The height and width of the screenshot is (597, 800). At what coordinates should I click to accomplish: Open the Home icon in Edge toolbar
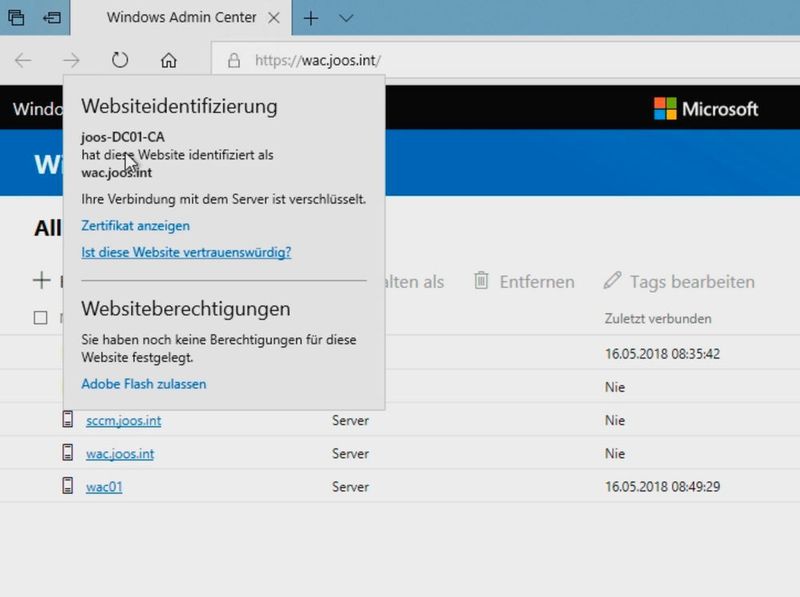coord(168,60)
